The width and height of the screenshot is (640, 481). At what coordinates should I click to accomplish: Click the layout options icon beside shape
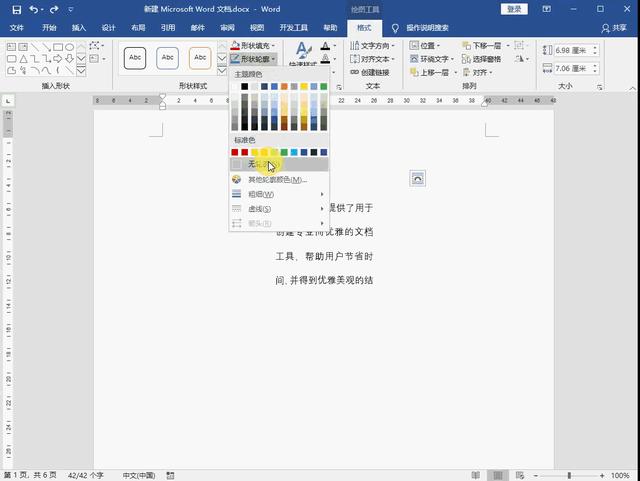click(x=418, y=178)
